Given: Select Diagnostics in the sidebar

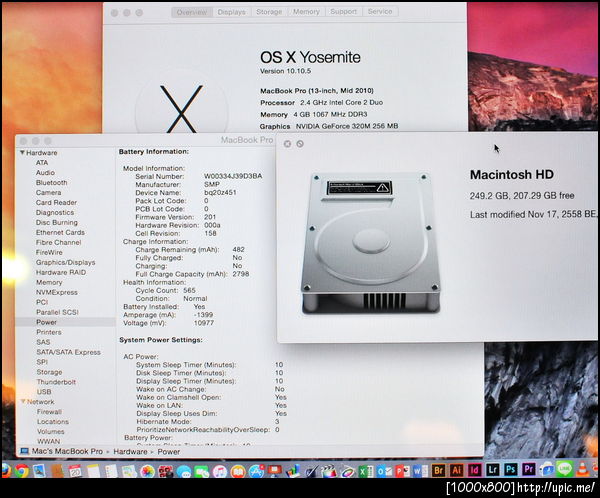Looking at the screenshot, I should point(55,212).
